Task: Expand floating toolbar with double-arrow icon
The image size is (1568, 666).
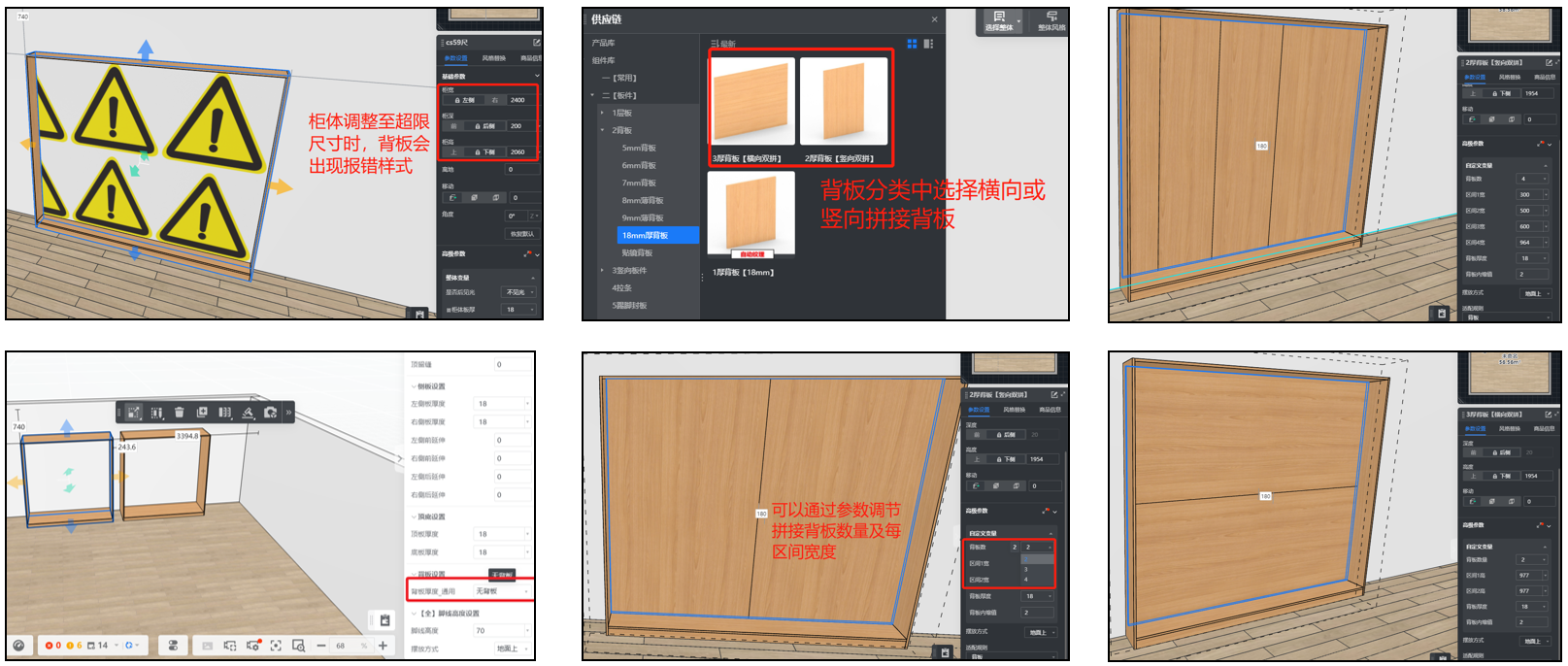Action: [288, 413]
